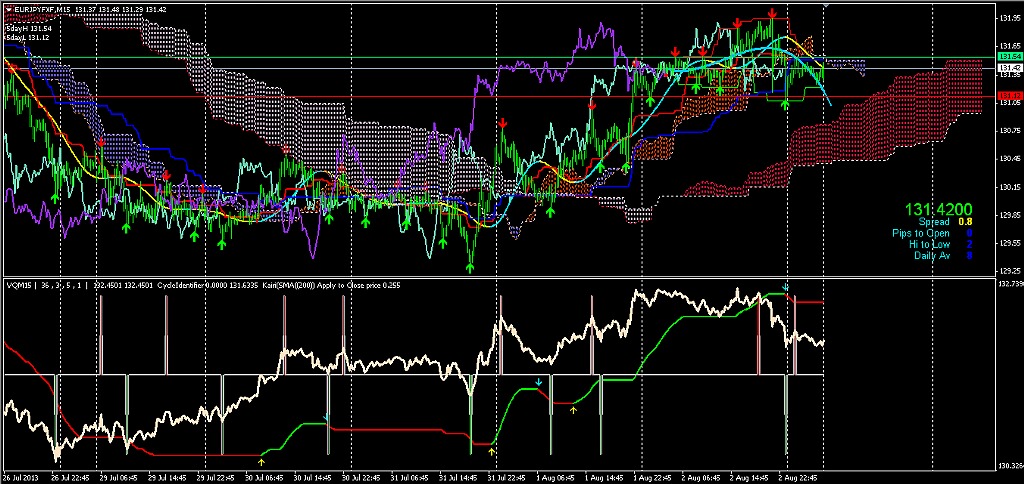Open the chart title dropdown triangle
This screenshot has width=1024, height=484.
coord(7,8)
